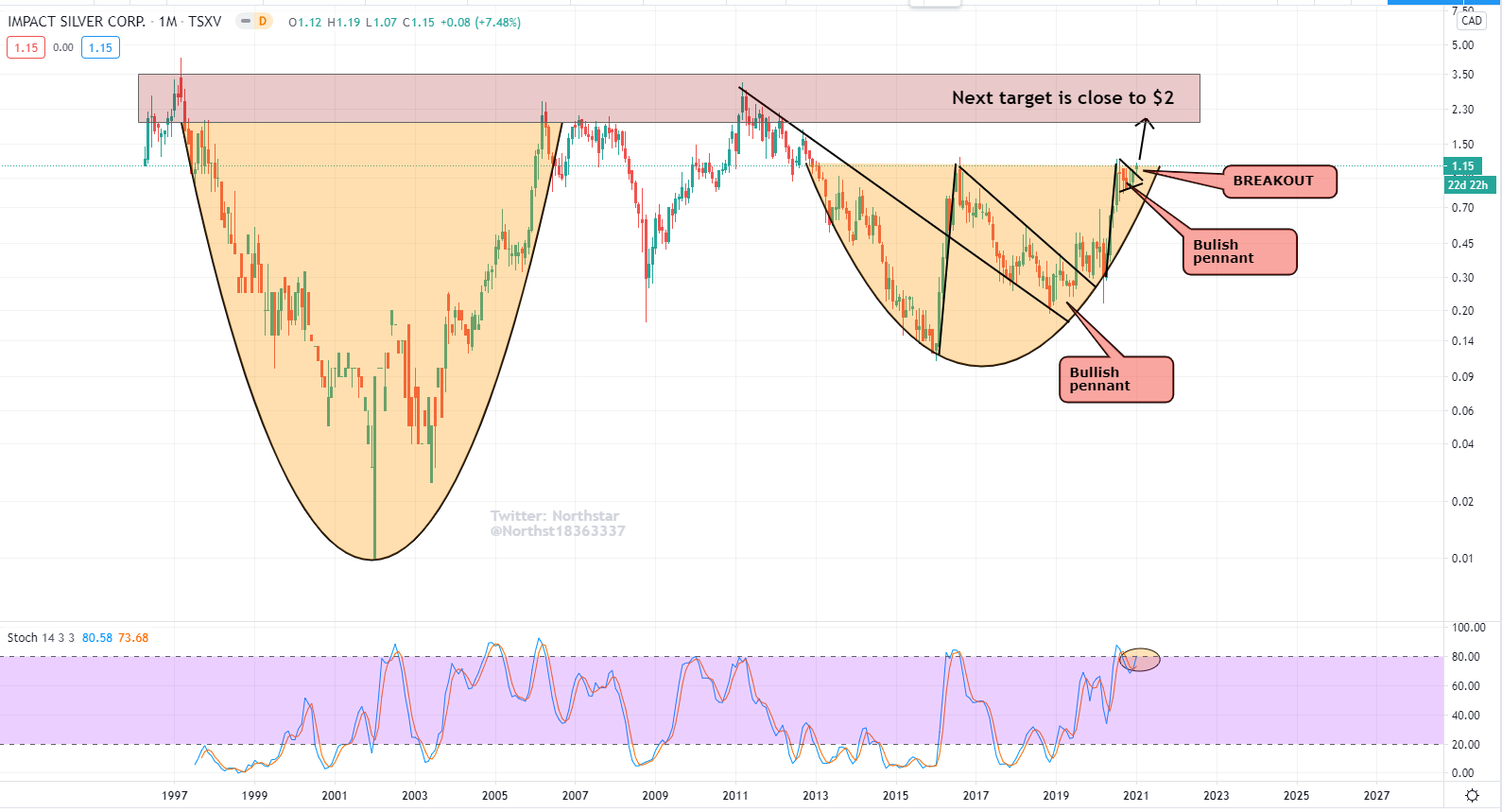Click the 2025 label on time axis
Viewport: 1502px width, 812px height.
(1296, 796)
